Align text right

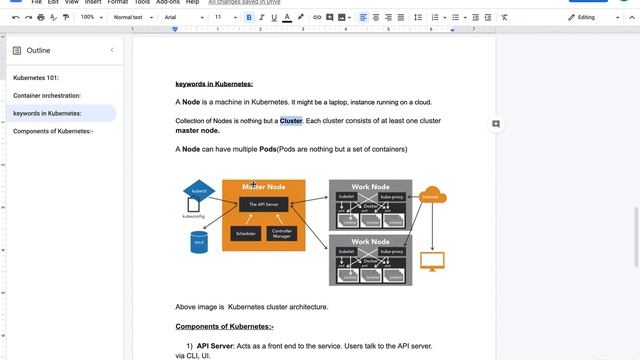click(388, 18)
